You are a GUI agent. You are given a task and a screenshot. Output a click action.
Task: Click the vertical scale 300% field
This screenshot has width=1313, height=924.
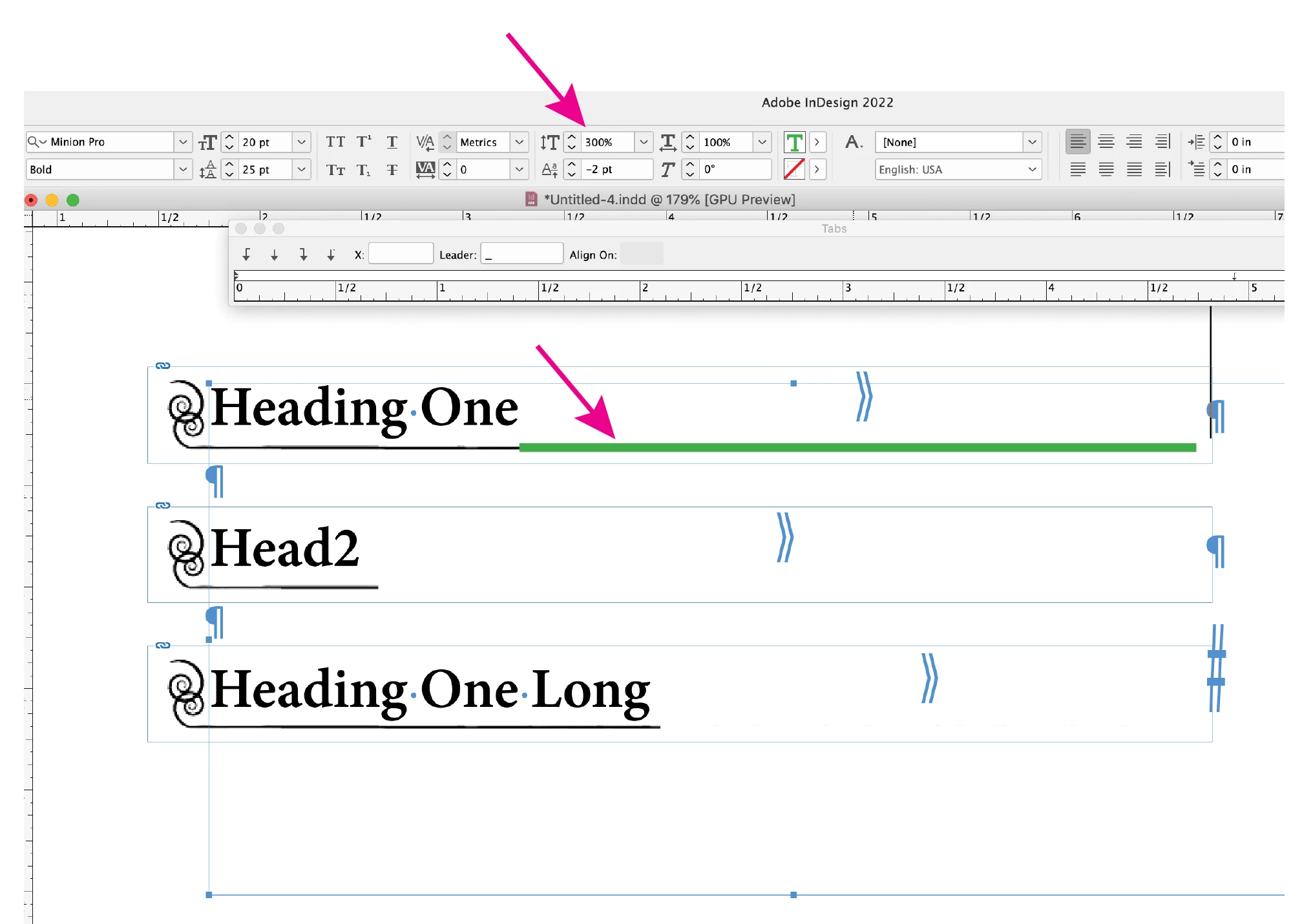coord(607,142)
